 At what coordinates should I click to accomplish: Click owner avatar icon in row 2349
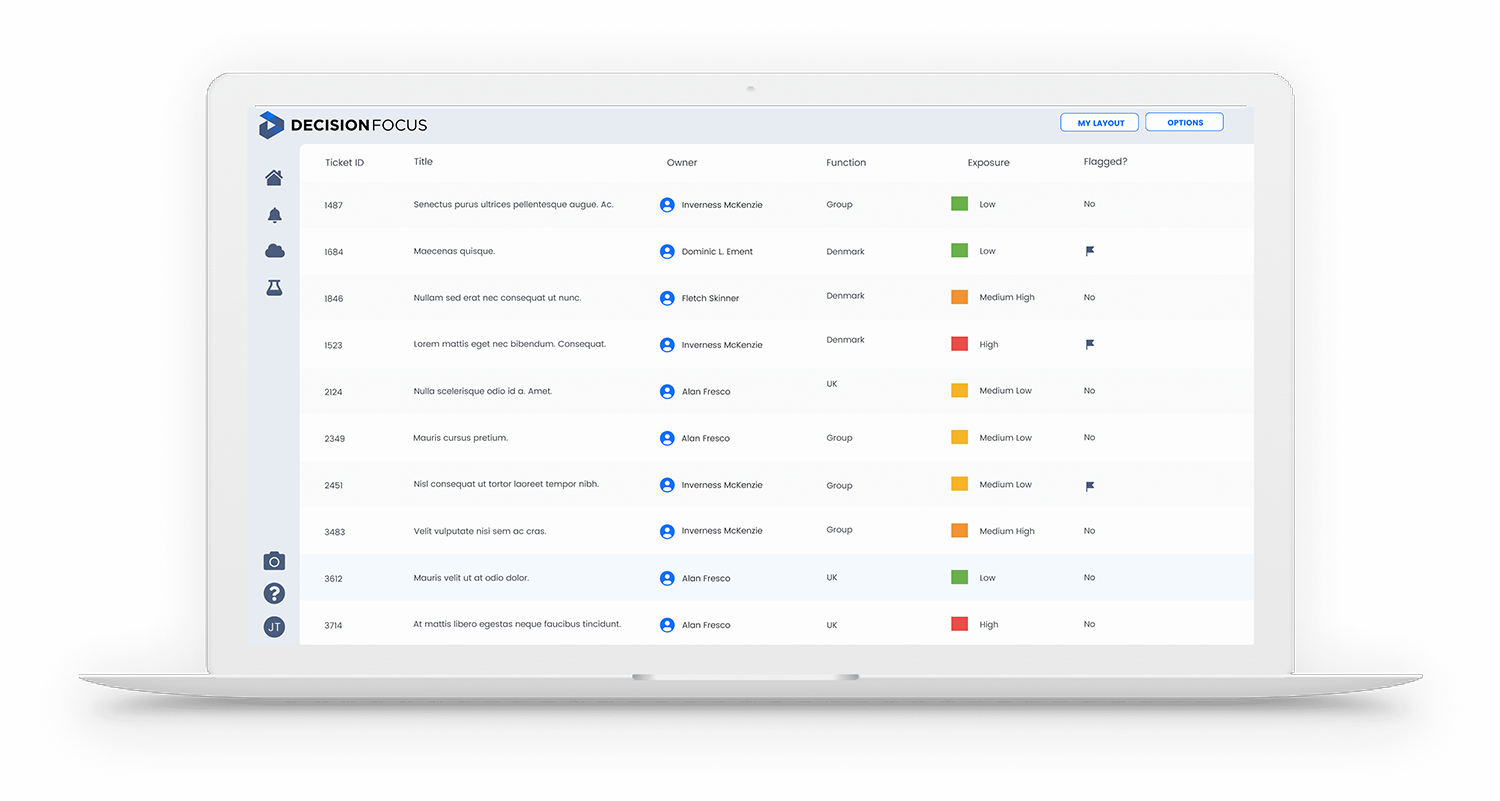tap(667, 438)
